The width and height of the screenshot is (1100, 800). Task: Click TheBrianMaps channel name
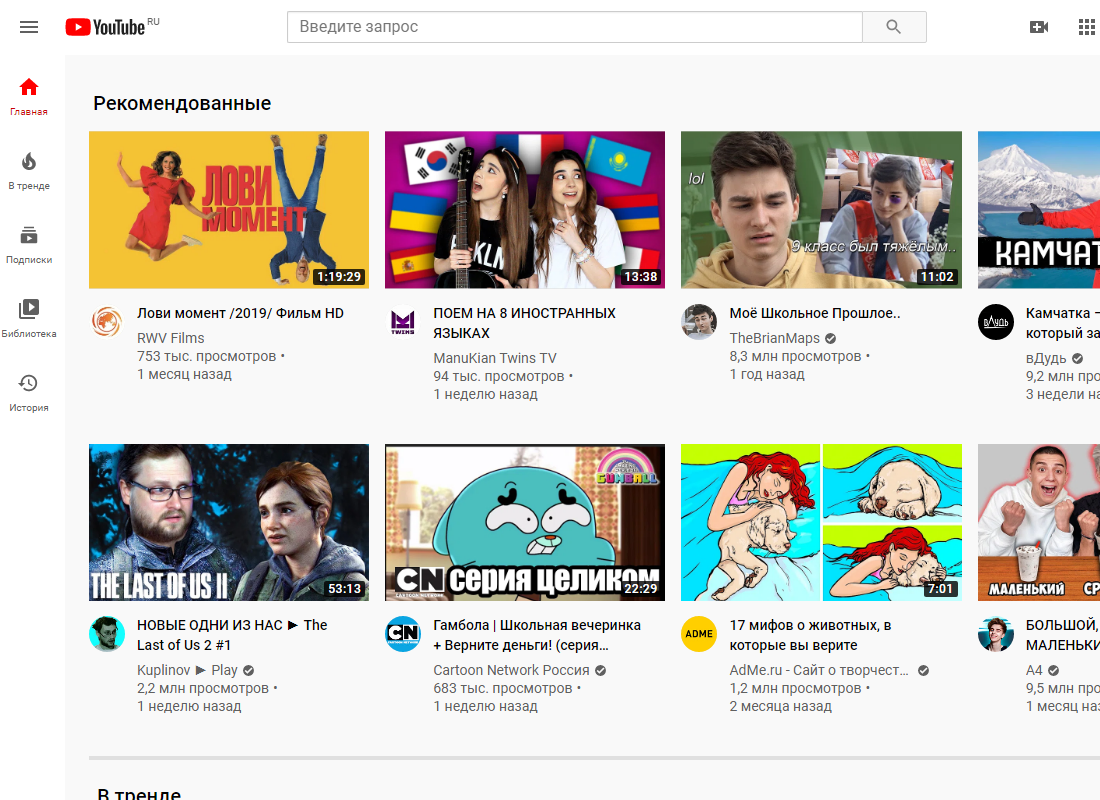point(774,338)
